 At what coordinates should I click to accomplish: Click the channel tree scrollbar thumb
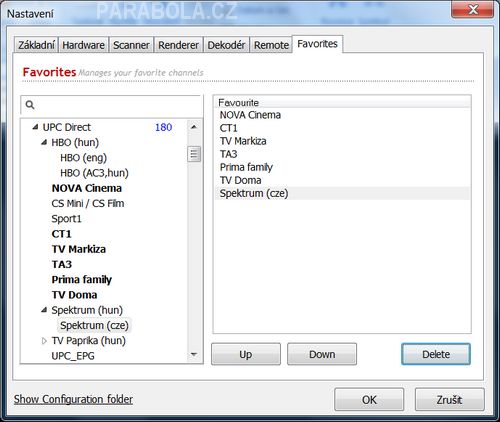194,154
